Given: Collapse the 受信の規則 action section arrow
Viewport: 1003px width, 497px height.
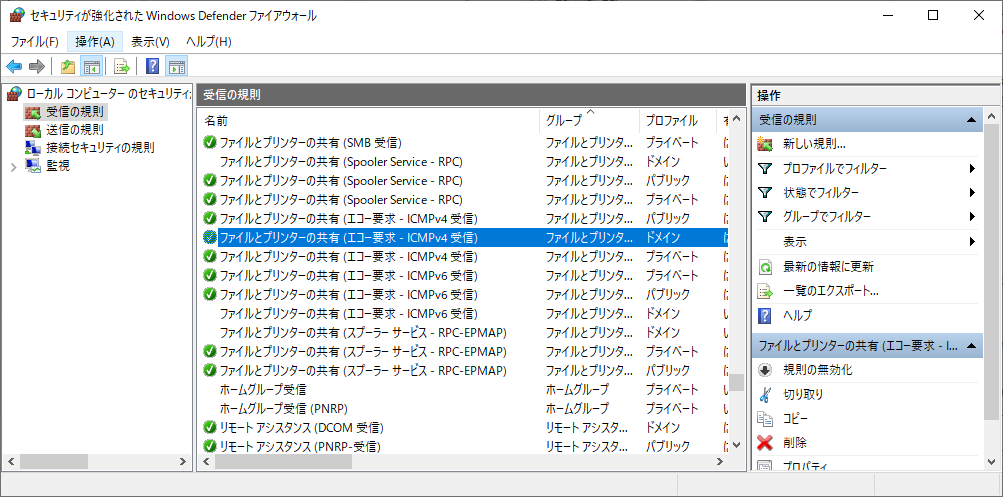Looking at the screenshot, I should coord(971,120).
